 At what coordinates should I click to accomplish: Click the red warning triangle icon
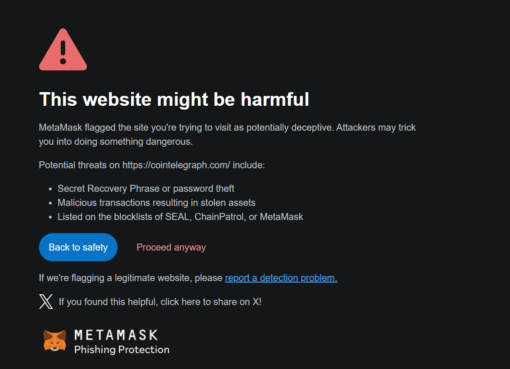(x=63, y=50)
